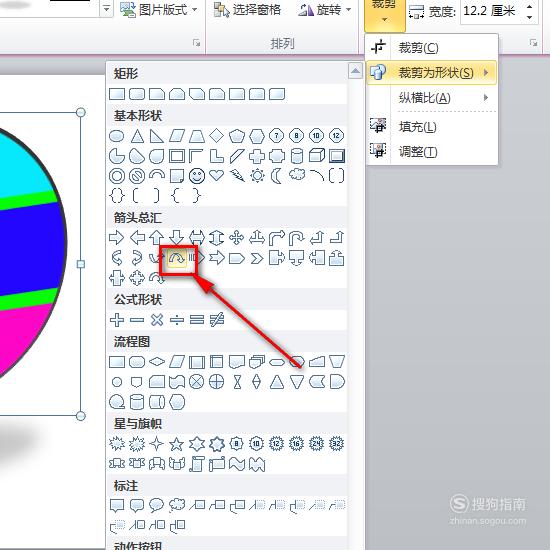Pick the oval basic shape
This screenshot has width=550, height=550.
(117, 136)
